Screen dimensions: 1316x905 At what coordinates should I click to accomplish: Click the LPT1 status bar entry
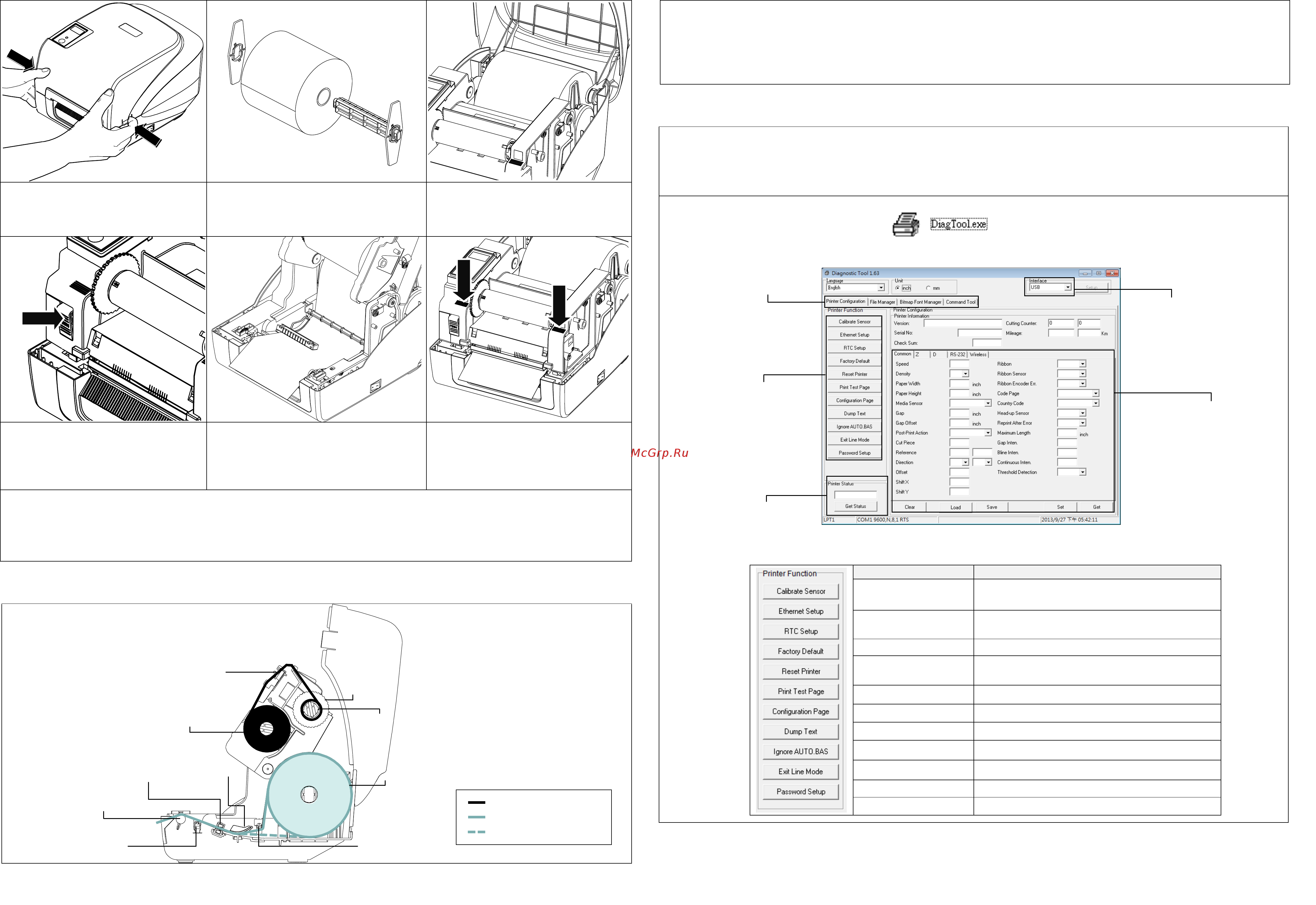tap(830, 520)
